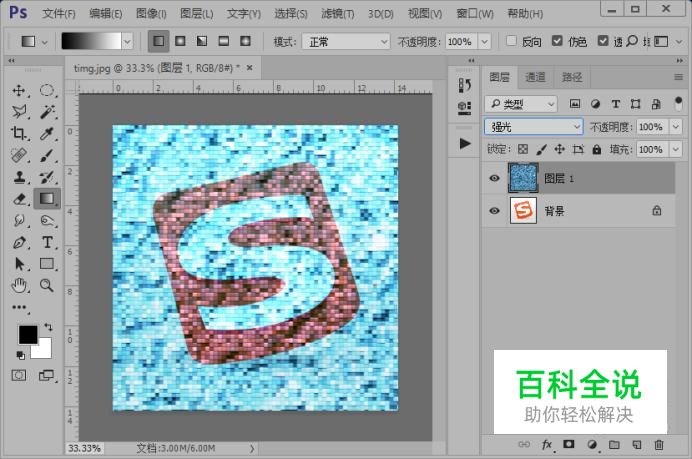Toggle the Dither (仿色) checkbox

pos(557,41)
